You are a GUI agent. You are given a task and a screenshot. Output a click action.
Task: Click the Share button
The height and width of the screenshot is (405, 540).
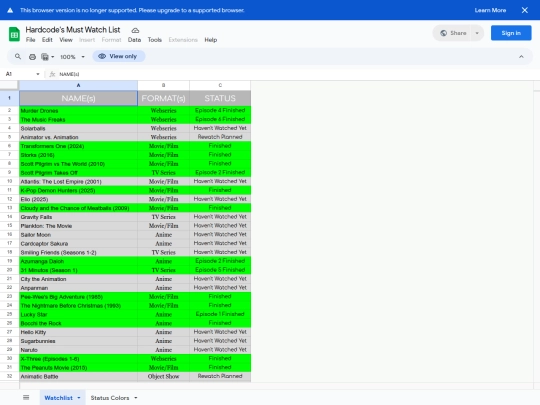coord(453,33)
